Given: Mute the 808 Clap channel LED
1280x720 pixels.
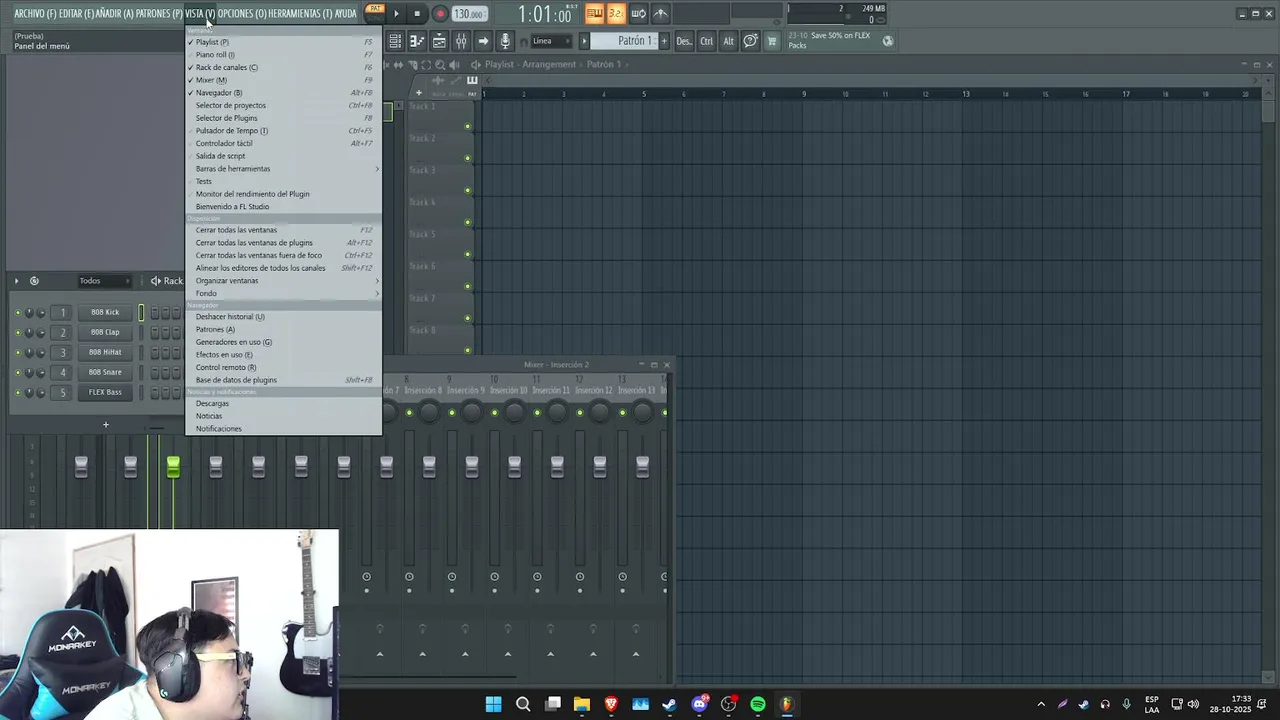Looking at the screenshot, I should click(17, 332).
